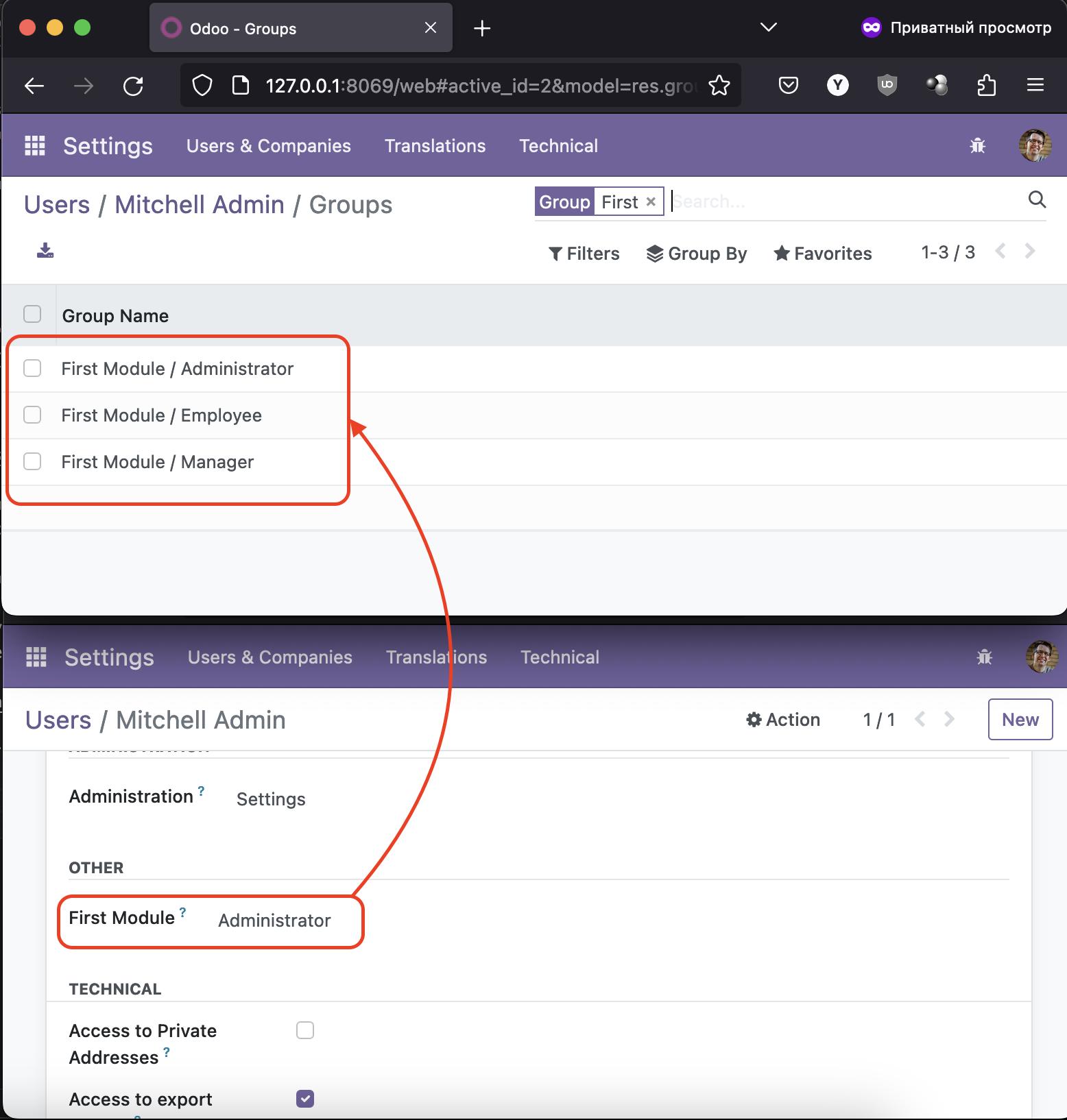Close the Odoo - Groups tab
Screen dimensions: 1067x1120
tap(431, 27)
